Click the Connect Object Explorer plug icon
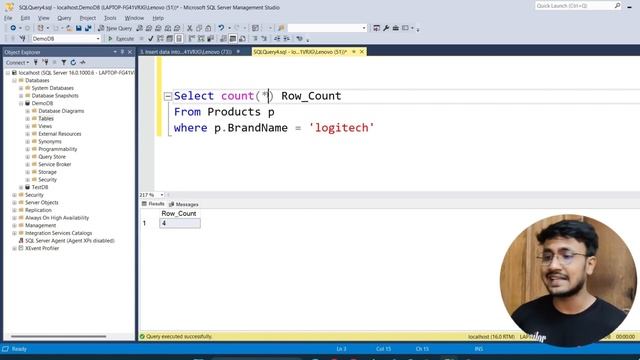 click(x=36, y=62)
